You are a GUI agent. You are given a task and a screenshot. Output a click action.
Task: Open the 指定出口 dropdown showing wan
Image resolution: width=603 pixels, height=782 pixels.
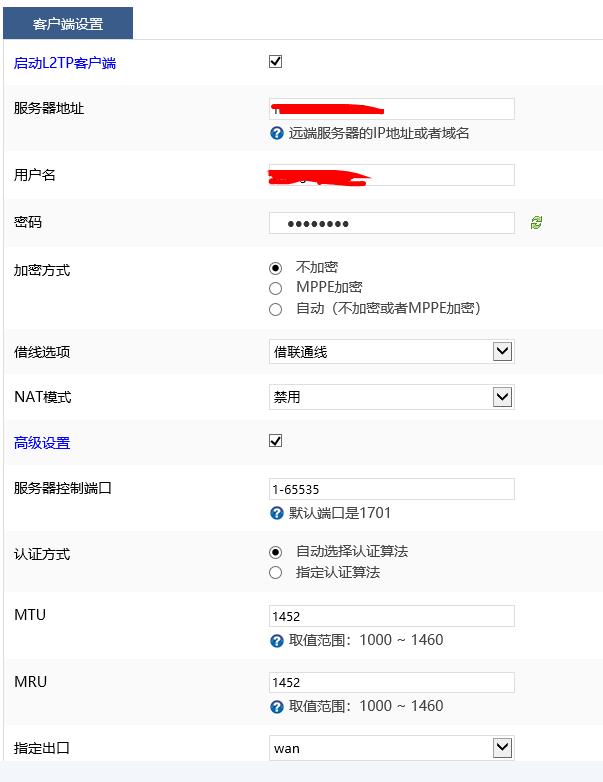pyautogui.click(x=392, y=748)
